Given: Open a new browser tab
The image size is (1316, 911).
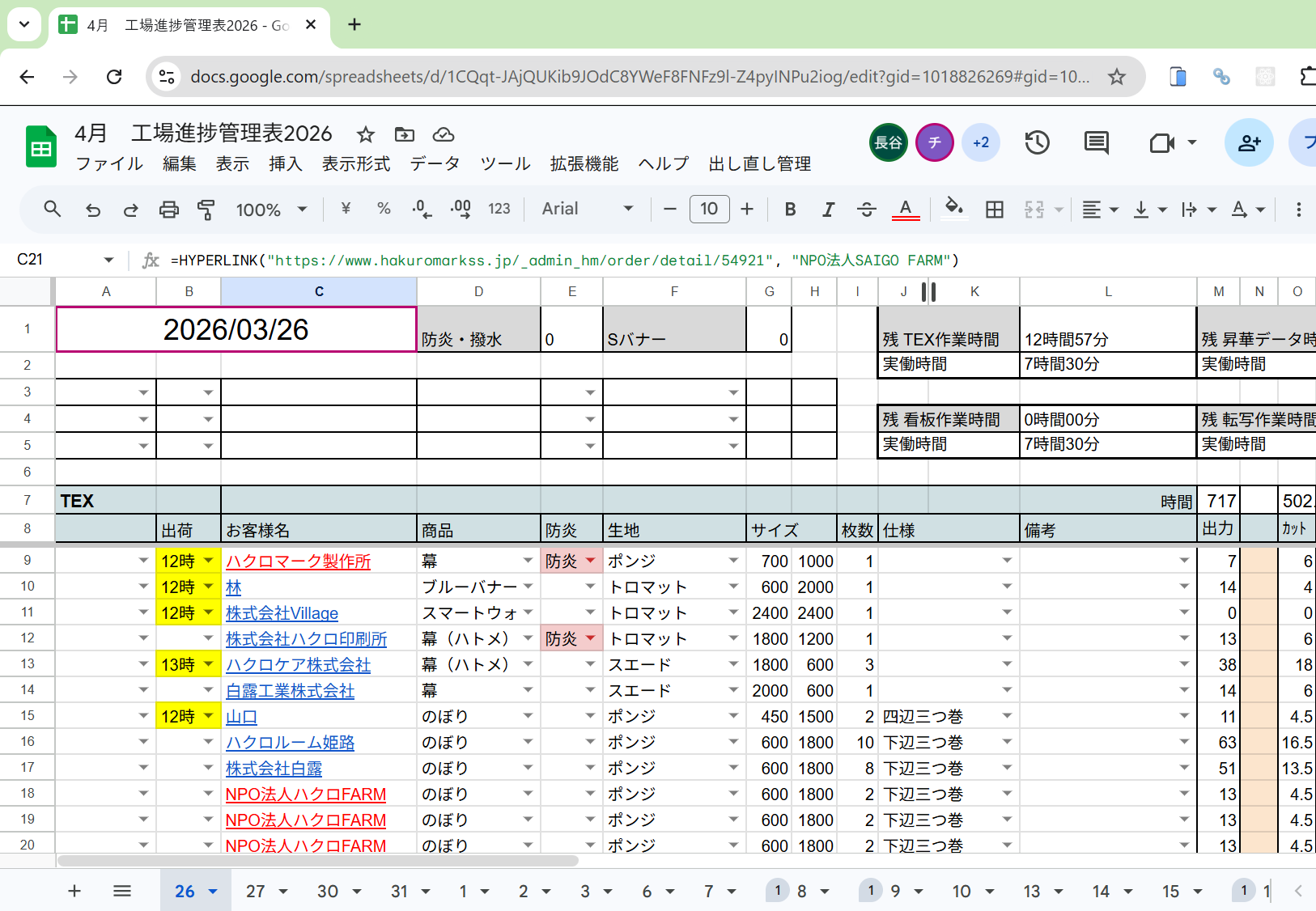Looking at the screenshot, I should (x=354, y=24).
